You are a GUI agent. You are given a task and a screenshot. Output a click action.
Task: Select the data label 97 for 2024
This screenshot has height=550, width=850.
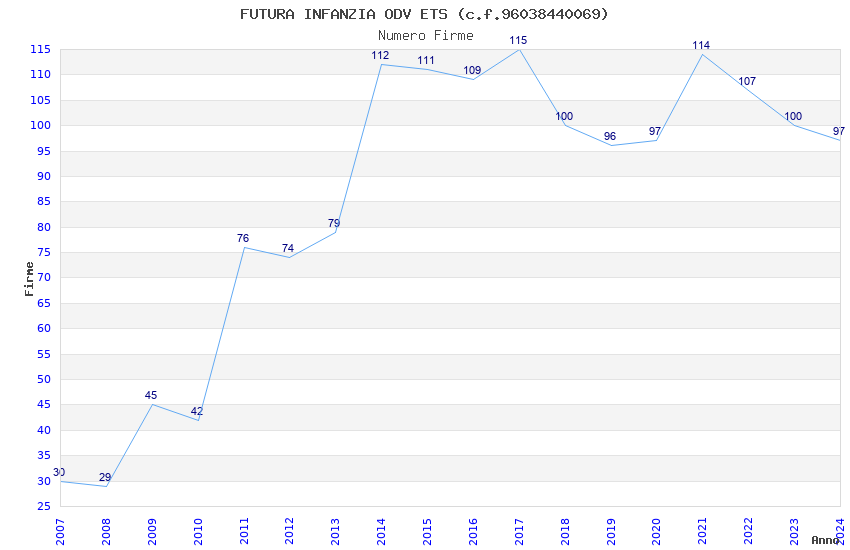[839, 131]
